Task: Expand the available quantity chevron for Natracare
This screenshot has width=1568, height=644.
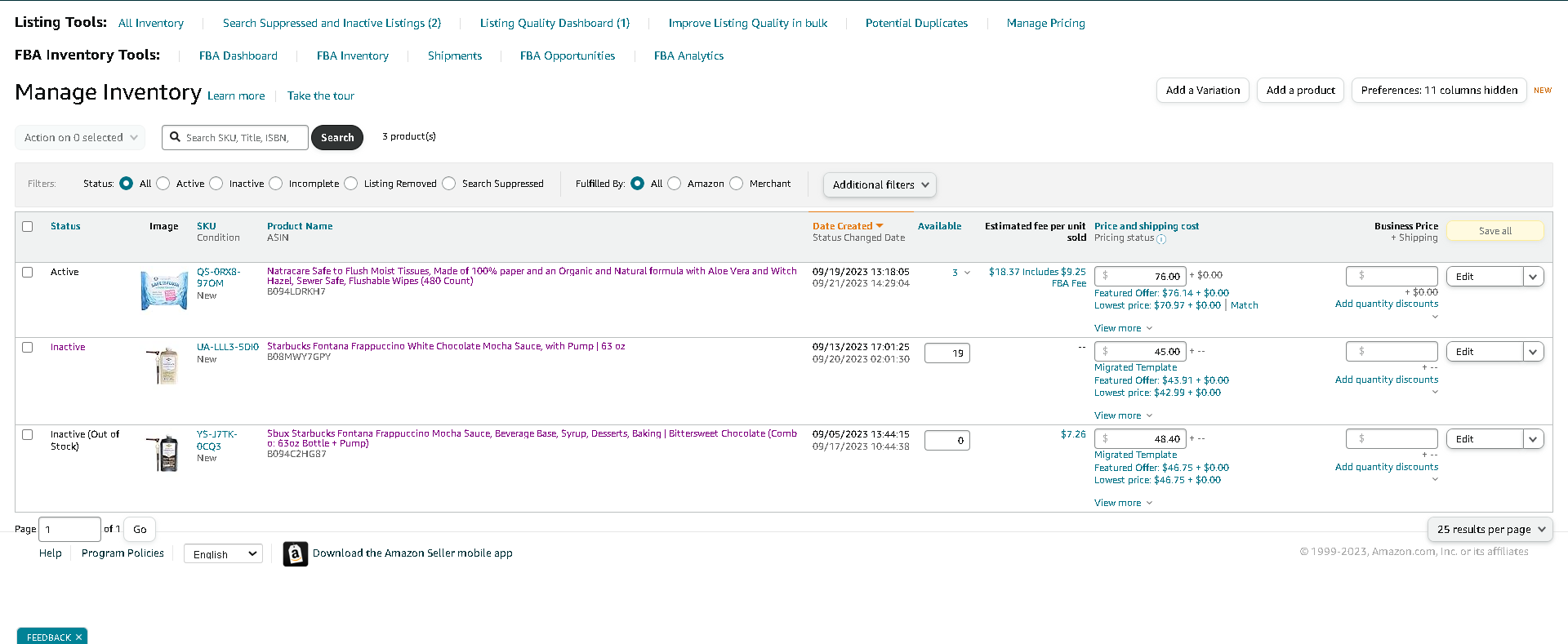Action: tap(968, 273)
